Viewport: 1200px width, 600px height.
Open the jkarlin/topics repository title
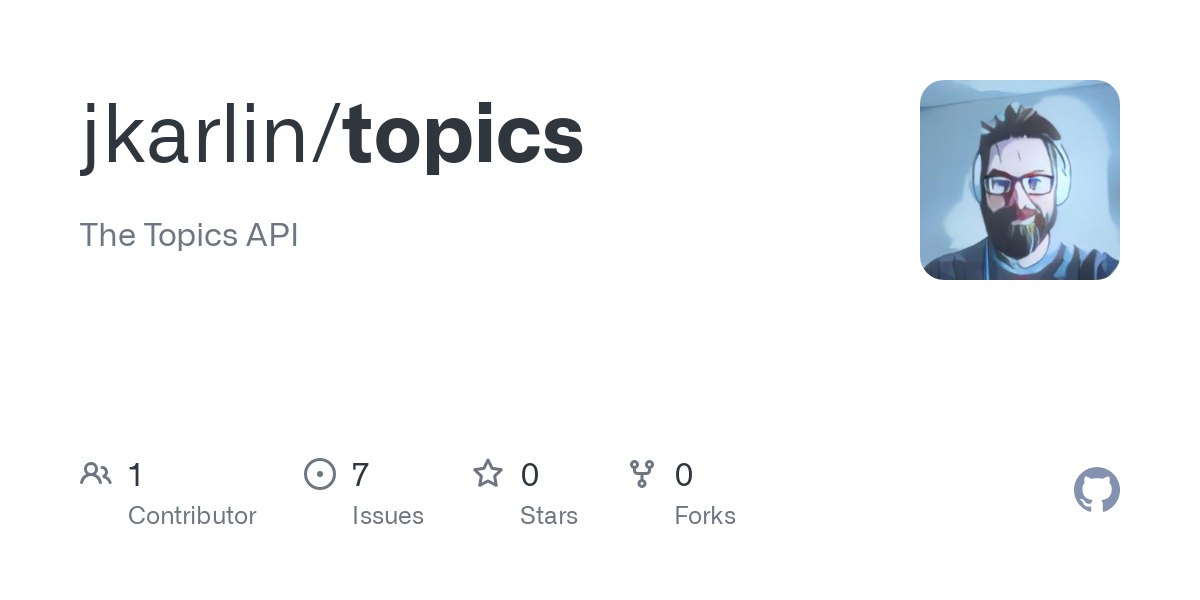tap(332, 137)
